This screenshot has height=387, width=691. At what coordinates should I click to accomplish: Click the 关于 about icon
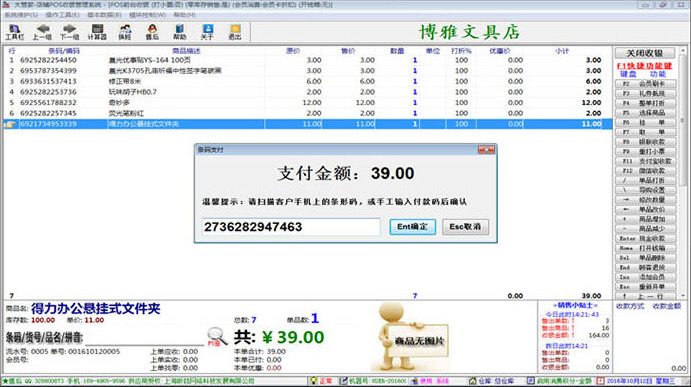pyautogui.click(x=207, y=32)
